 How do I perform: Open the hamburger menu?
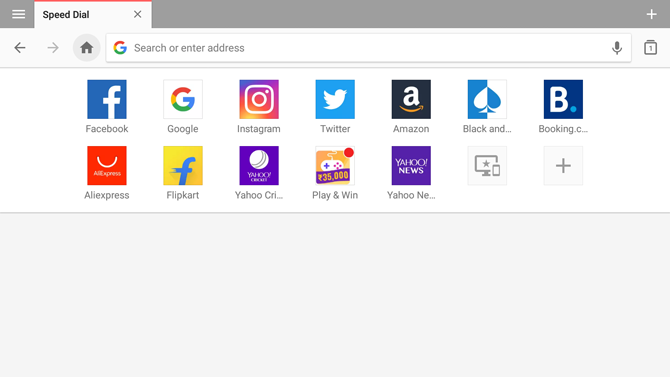click(x=18, y=15)
